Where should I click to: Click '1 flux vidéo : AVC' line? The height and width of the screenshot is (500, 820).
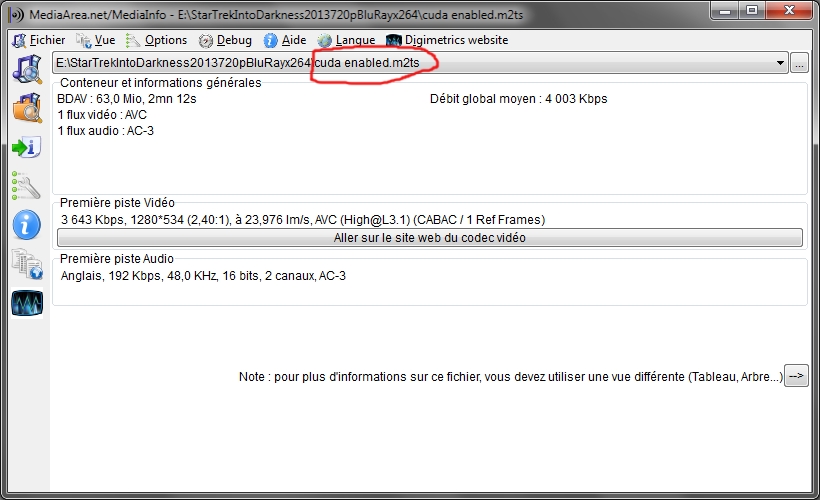(102, 115)
